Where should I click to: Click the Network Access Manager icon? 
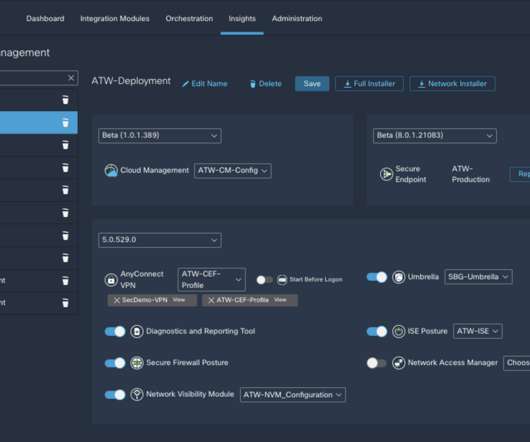click(399, 363)
